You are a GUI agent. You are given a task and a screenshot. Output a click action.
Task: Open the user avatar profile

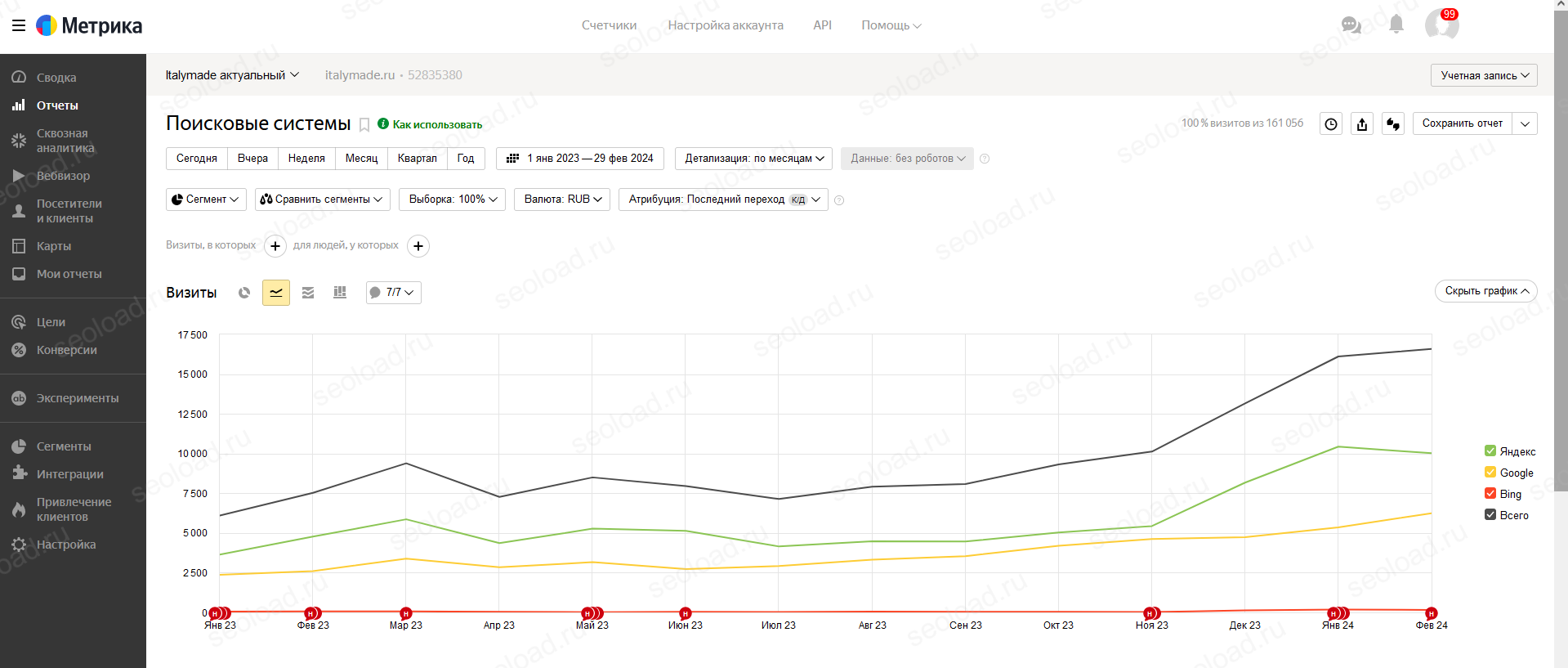[x=1441, y=25]
